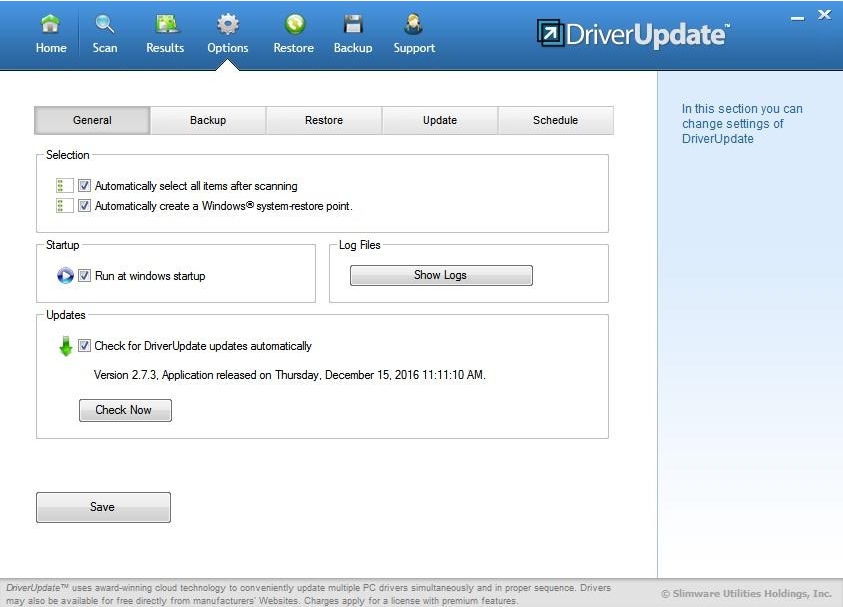843x607 pixels.
Task: Open the driver Backup feature
Action: pyautogui.click(x=352, y=31)
